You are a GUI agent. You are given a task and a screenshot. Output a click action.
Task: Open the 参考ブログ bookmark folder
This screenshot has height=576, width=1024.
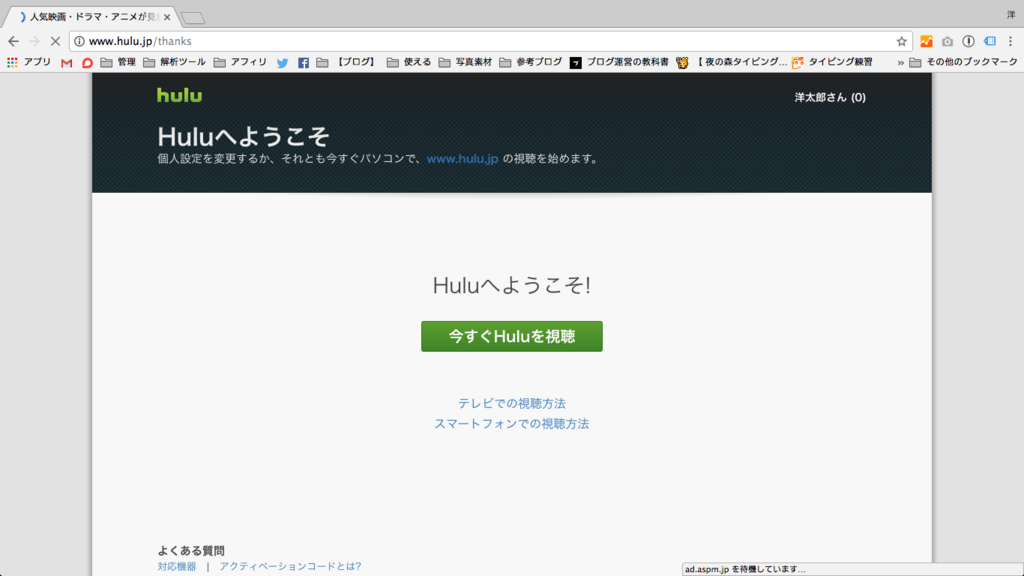tap(531, 62)
